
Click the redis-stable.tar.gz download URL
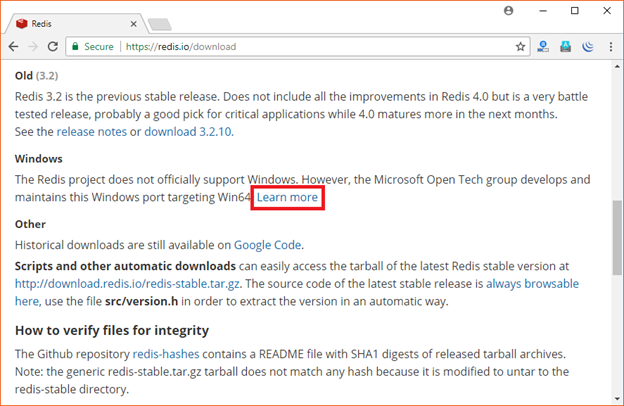coord(127,284)
